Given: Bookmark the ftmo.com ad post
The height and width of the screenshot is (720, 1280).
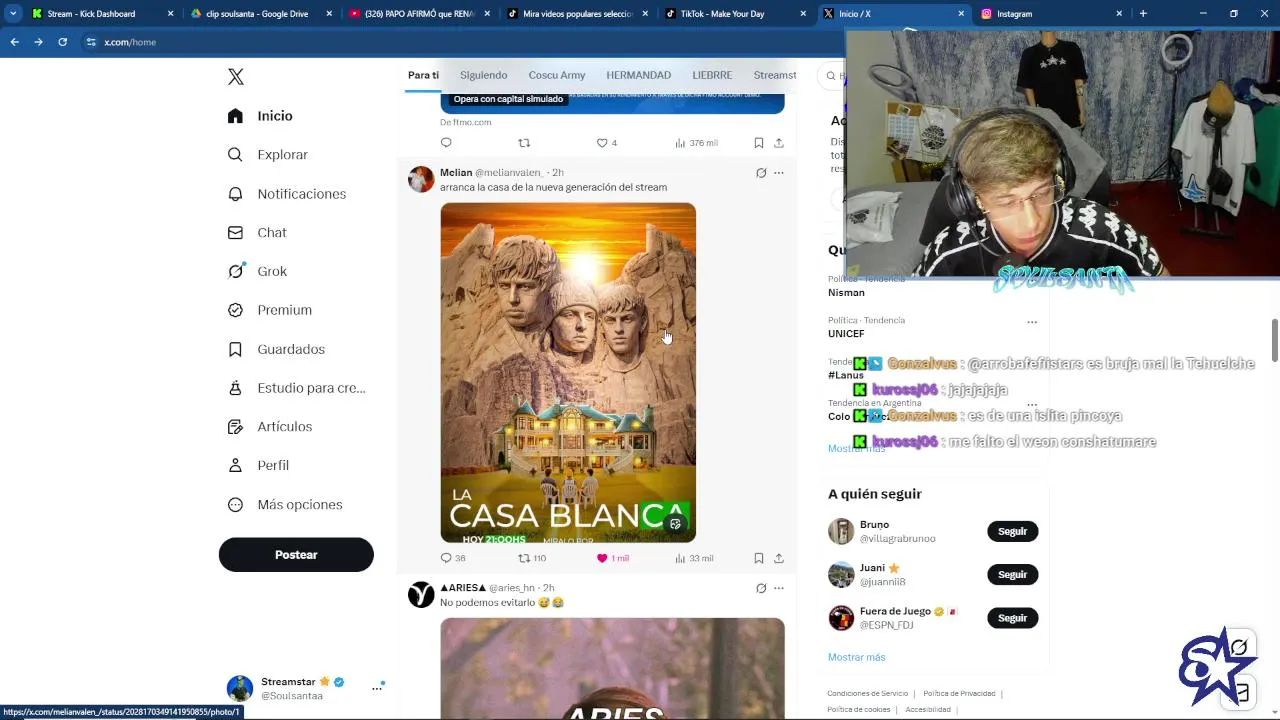Looking at the screenshot, I should tap(759, 143).
